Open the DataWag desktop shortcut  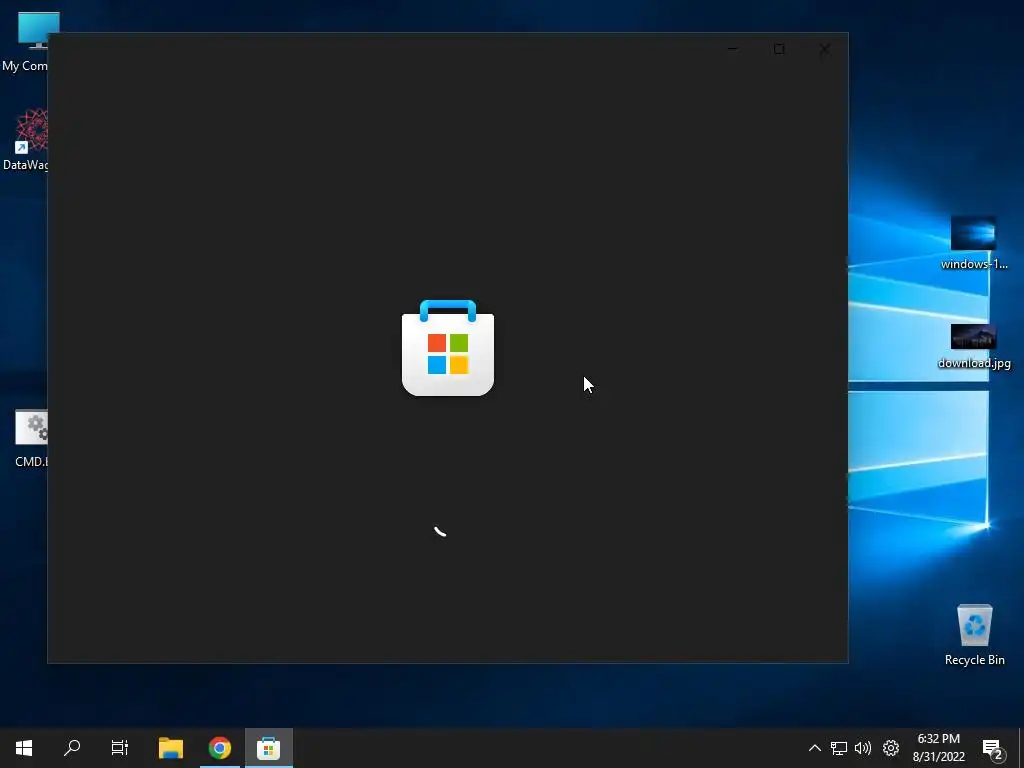(x=25, y=140)
